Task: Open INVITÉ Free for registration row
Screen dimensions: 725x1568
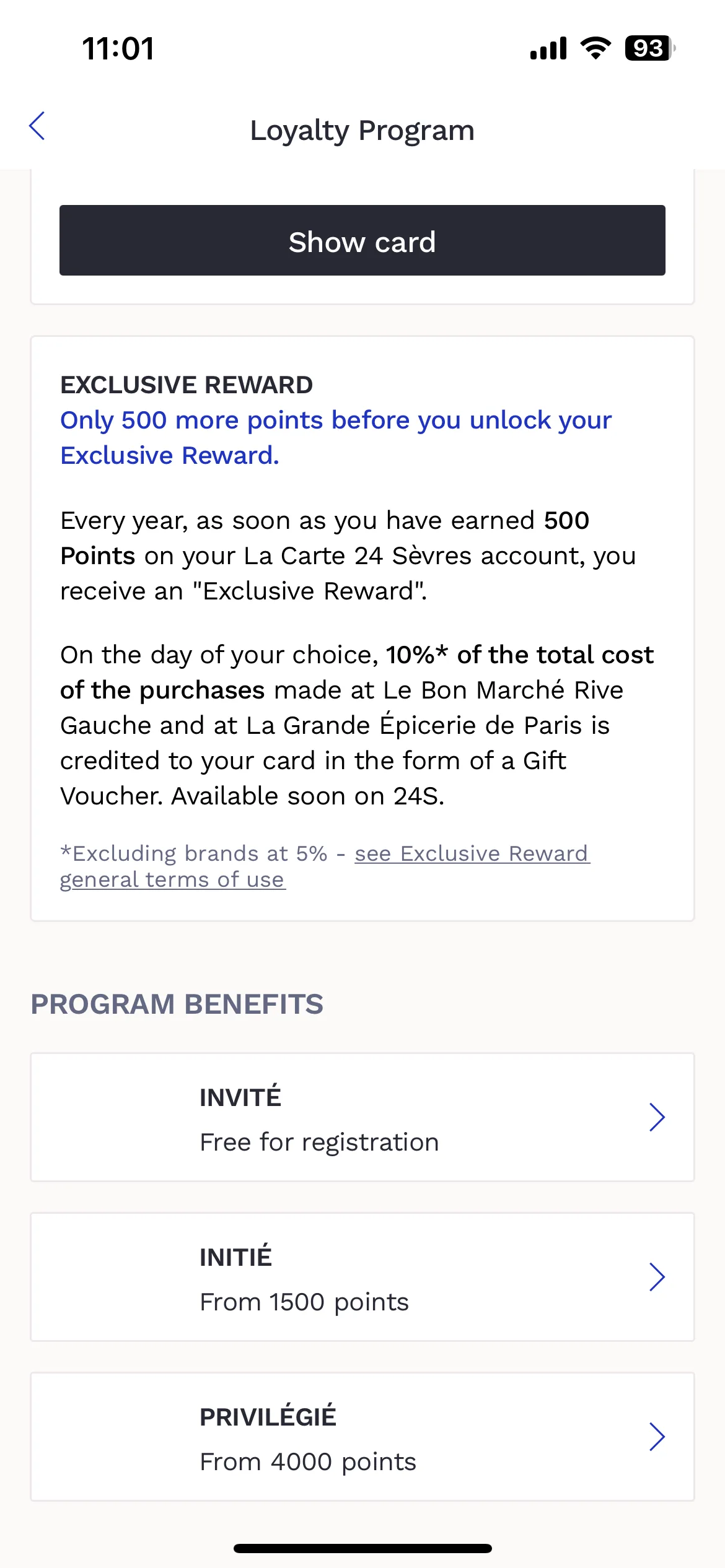Action: [362, 1117]
